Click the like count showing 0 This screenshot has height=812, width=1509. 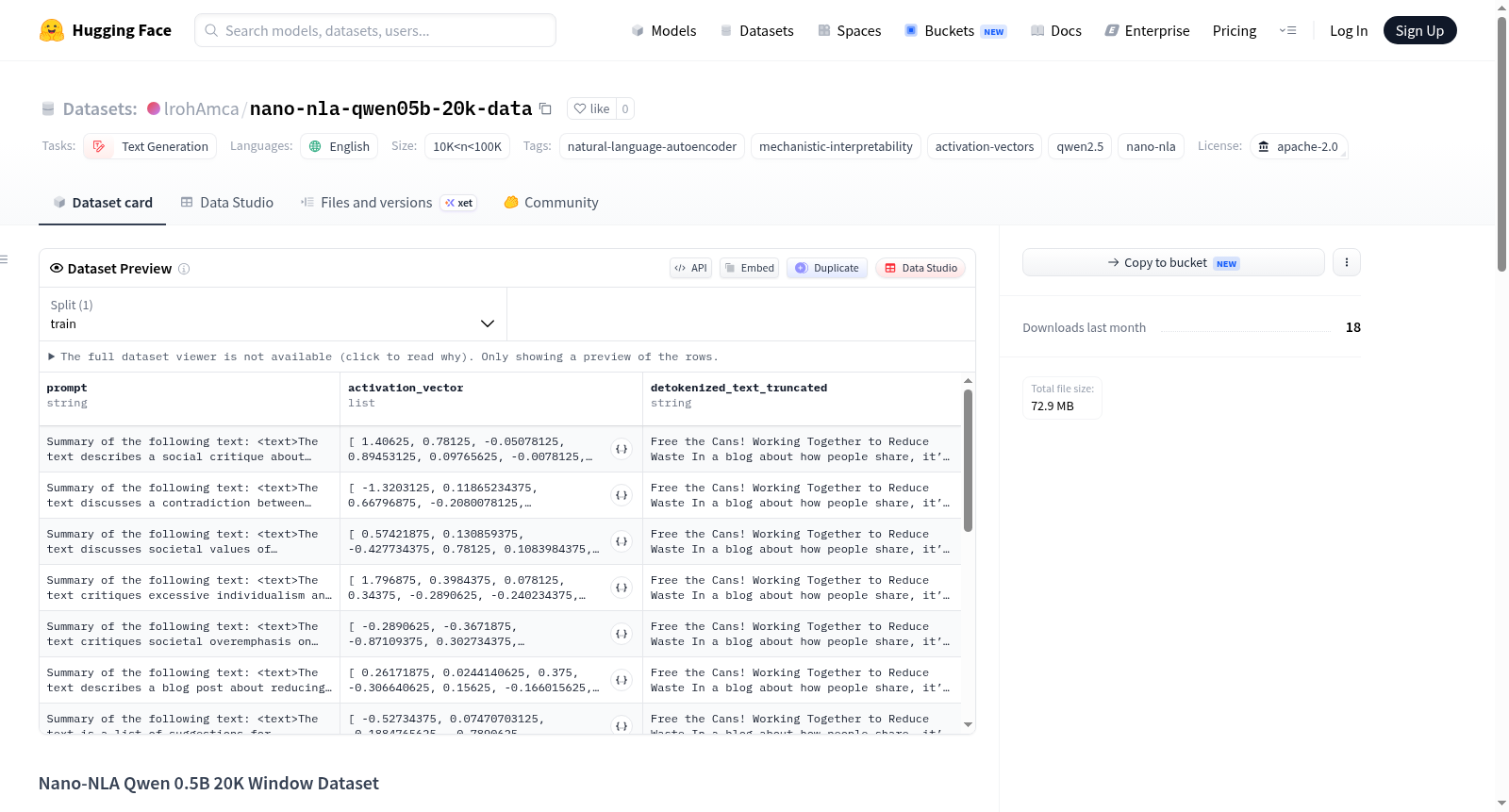pos(625,108)
